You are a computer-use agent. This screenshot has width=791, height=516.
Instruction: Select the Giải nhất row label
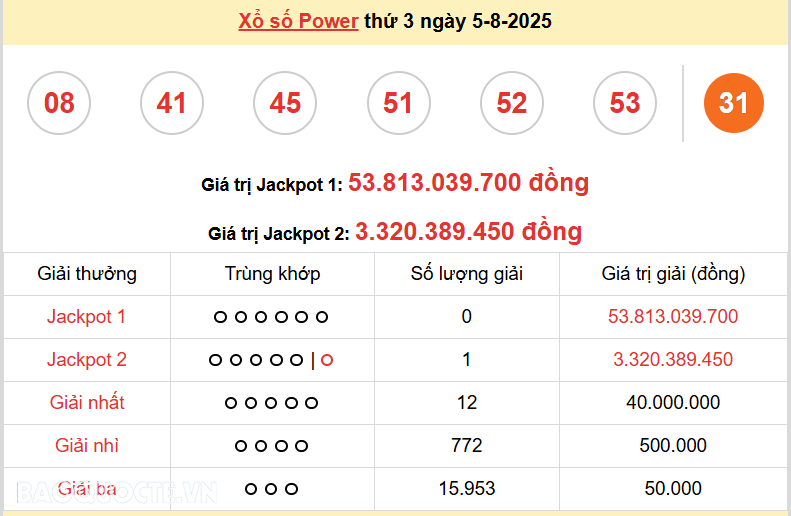coord(87,403)
